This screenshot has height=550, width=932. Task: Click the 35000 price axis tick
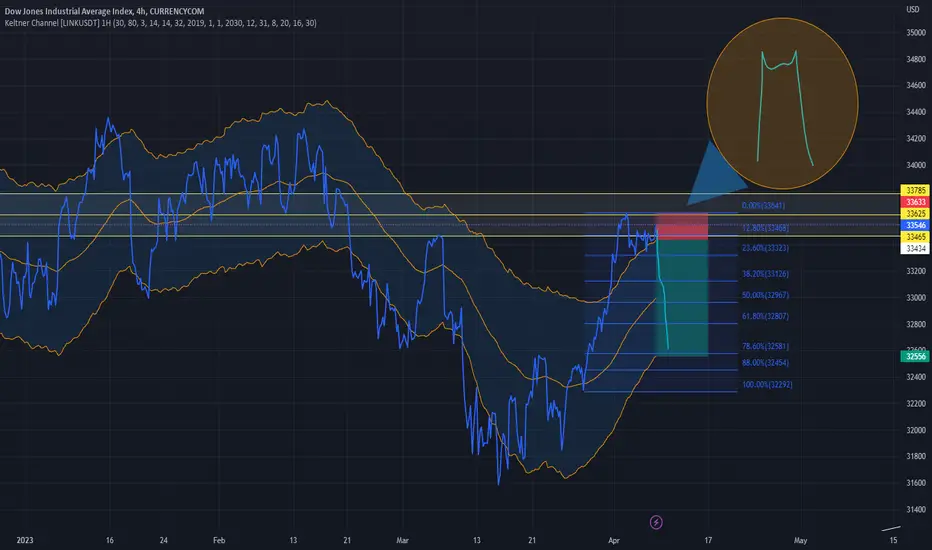click(915, 33)
